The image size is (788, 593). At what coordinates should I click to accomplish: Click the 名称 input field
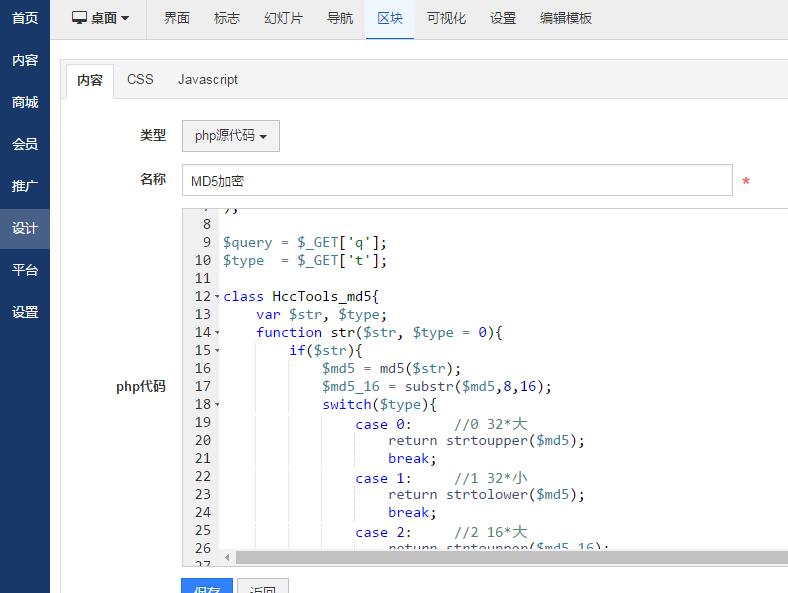pyautogui.click(x=457, y=181)
